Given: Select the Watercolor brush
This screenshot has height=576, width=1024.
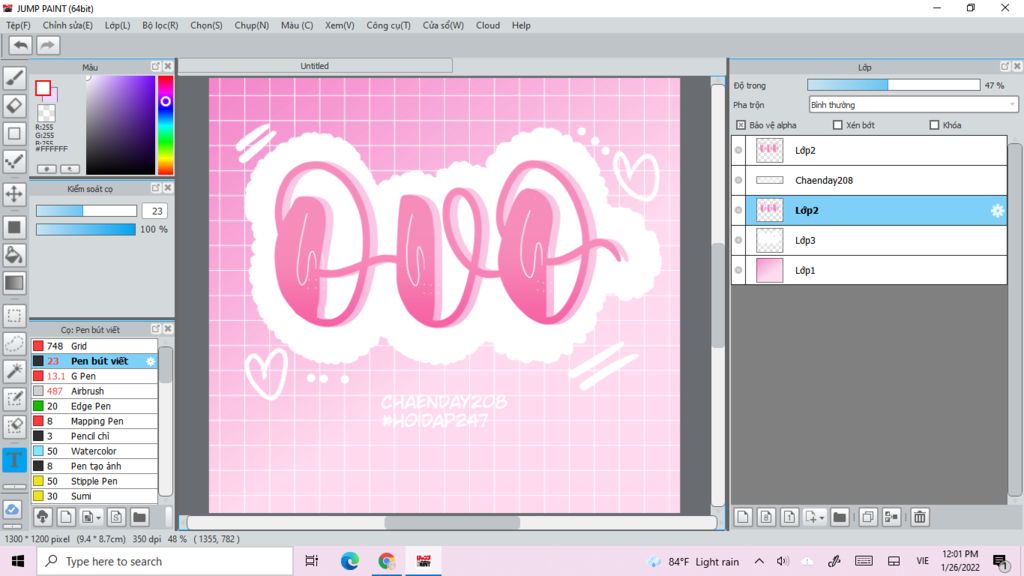Looking at the screenshot, I should pos(95,451).
